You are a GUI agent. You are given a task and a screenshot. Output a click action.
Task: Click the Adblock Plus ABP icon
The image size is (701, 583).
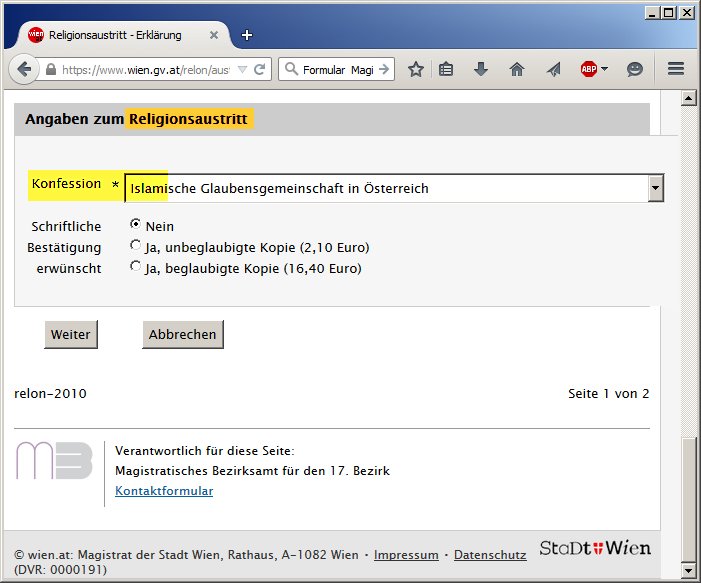[588, 70]
